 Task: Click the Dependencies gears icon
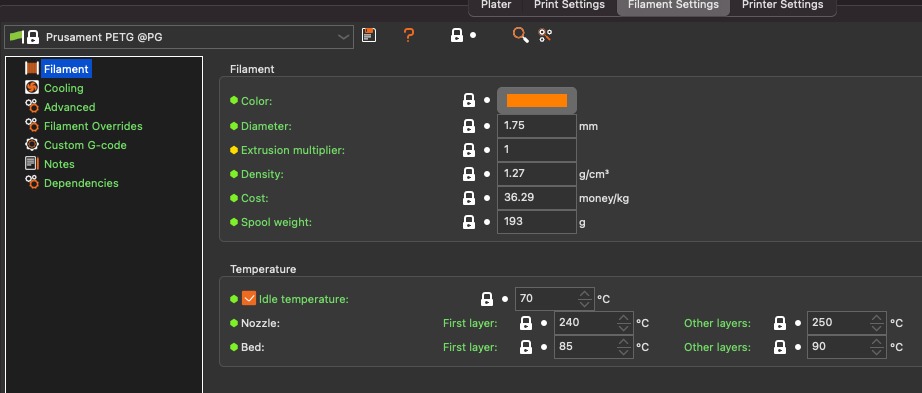32,182
